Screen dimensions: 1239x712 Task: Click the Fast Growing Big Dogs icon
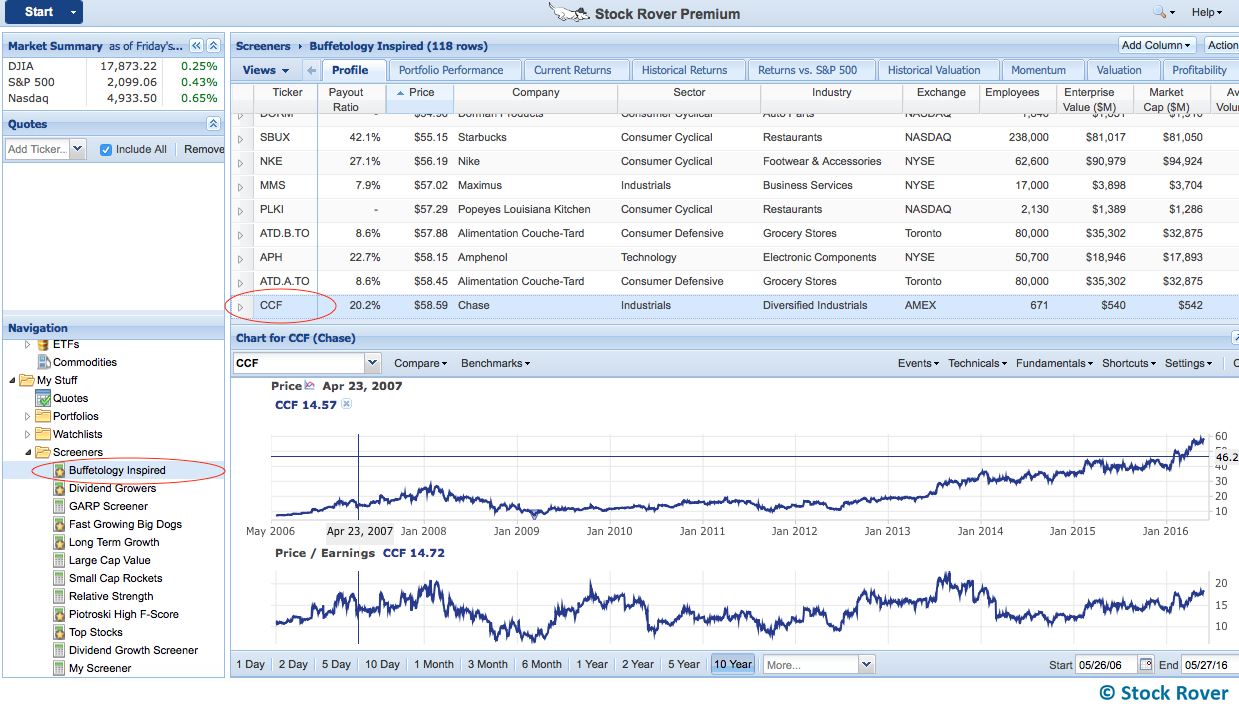(x=59, y=524)
